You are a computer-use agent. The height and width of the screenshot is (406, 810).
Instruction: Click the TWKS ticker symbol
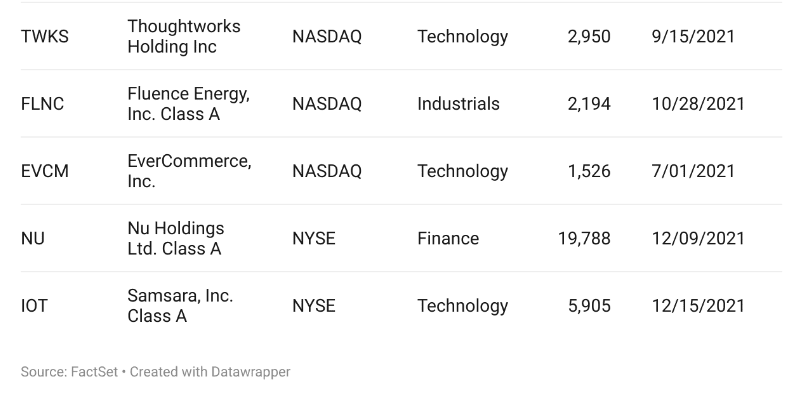pyautogui.click(x=44, y=37)
